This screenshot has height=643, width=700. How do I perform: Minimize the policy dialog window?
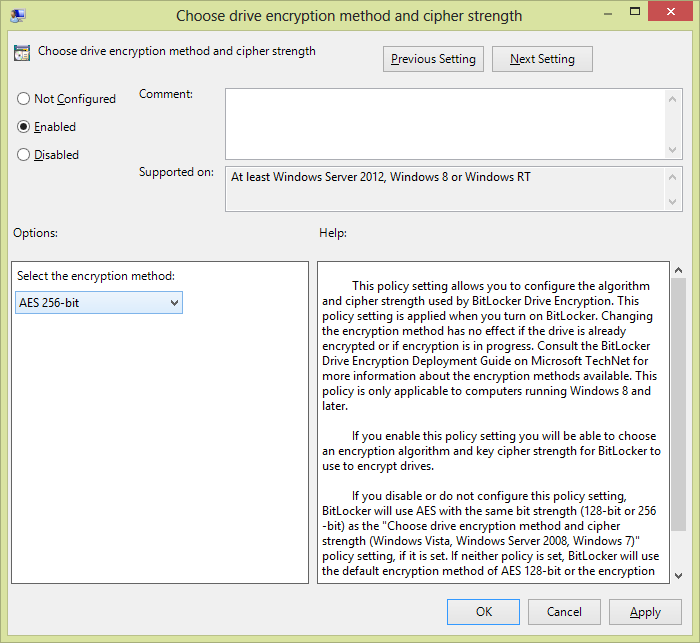coord(608,14)
